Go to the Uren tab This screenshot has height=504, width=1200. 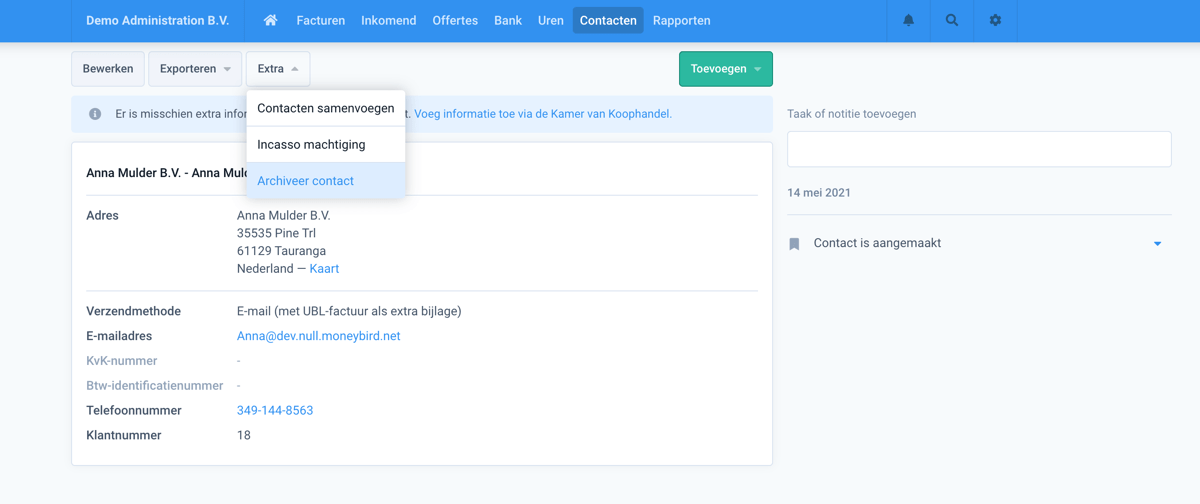551,20
